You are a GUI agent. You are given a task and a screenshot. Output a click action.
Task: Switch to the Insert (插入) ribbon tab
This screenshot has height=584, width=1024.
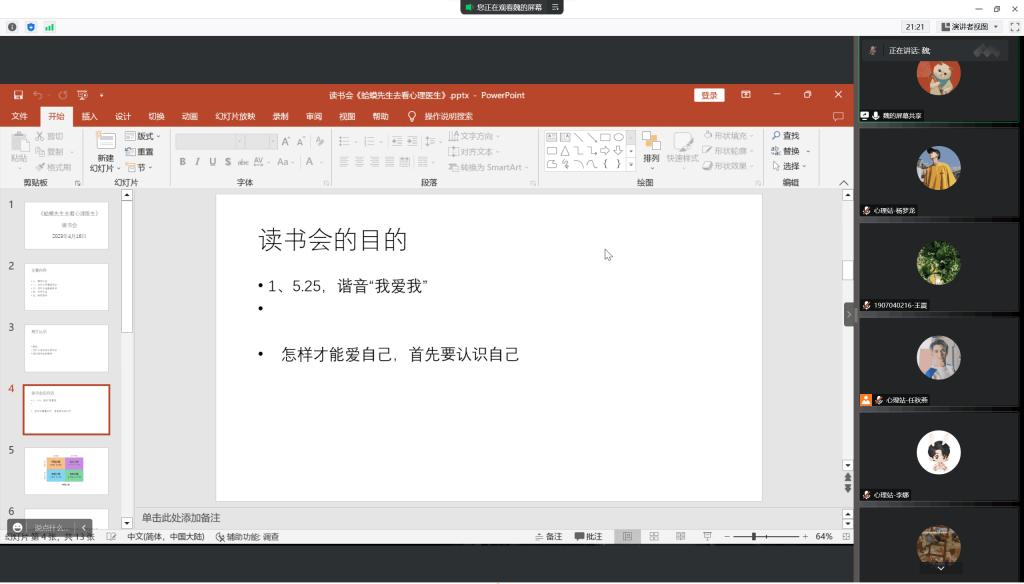click(x=89, y=116)
